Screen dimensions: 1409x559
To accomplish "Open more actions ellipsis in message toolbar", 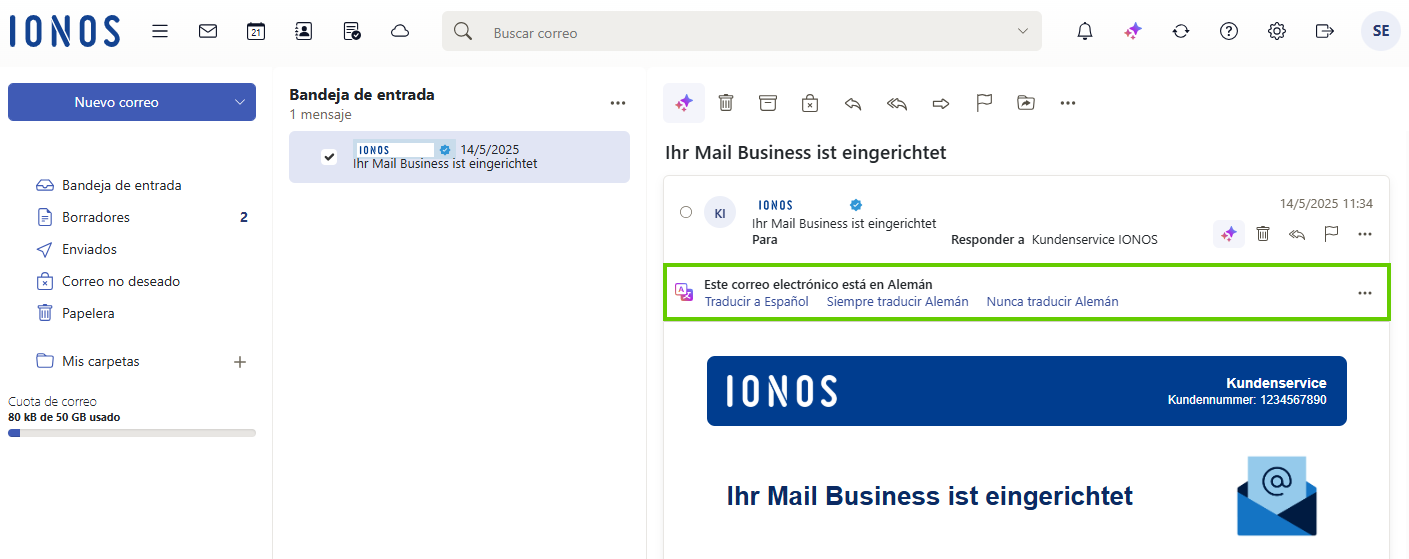I will tap(1068, 103).
